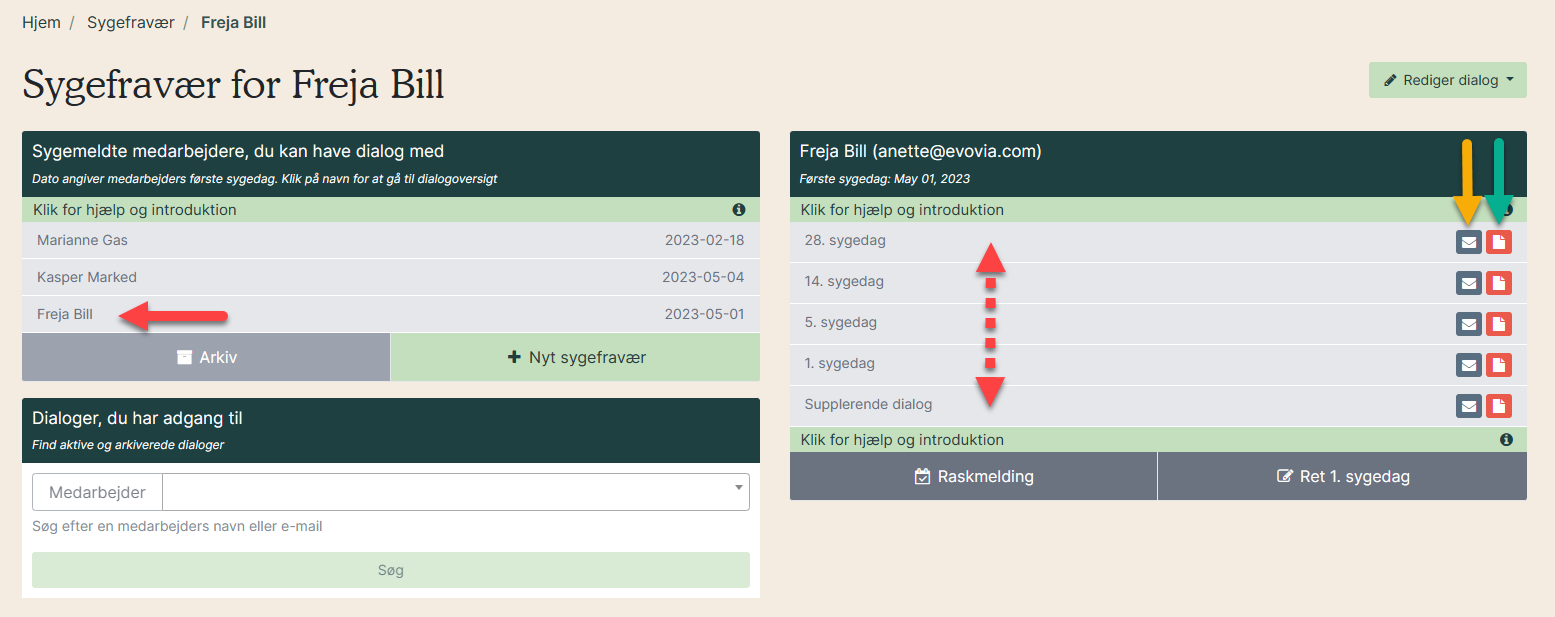Send email for 5. sygedag row

(1468, 324)
